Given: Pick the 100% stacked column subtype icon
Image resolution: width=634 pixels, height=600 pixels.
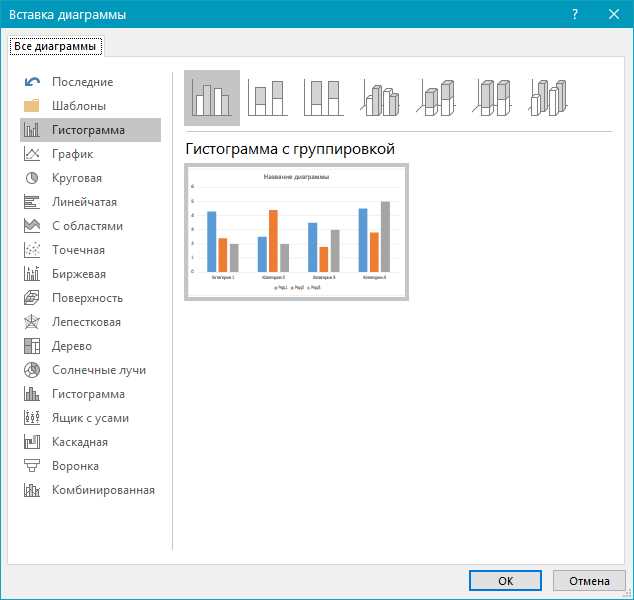Looking at the screenshot, I should 324,98.
